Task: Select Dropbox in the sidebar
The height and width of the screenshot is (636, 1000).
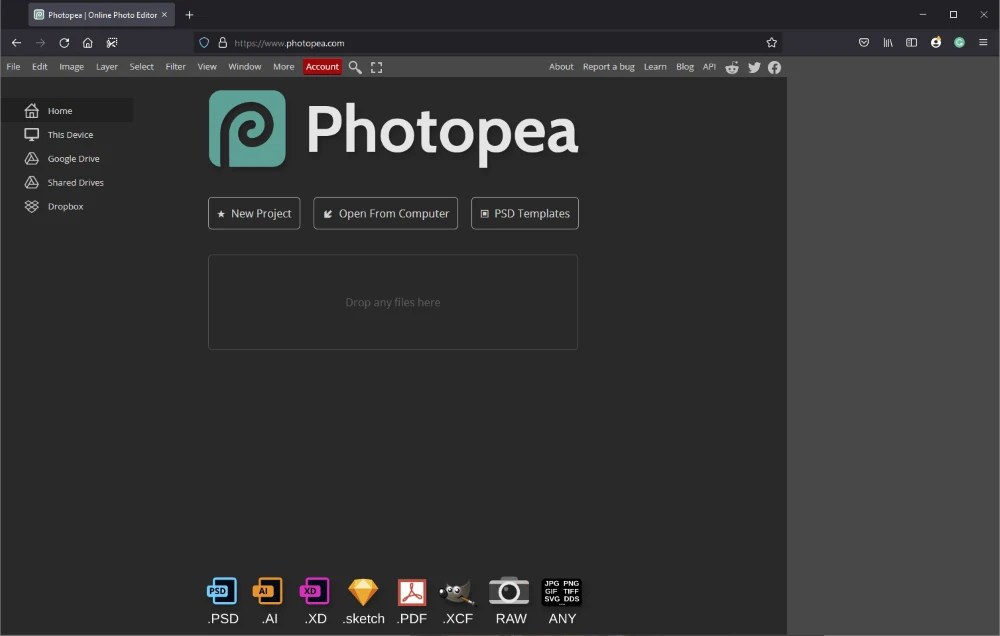Action: pyautogui.click(x=66, y=206)
